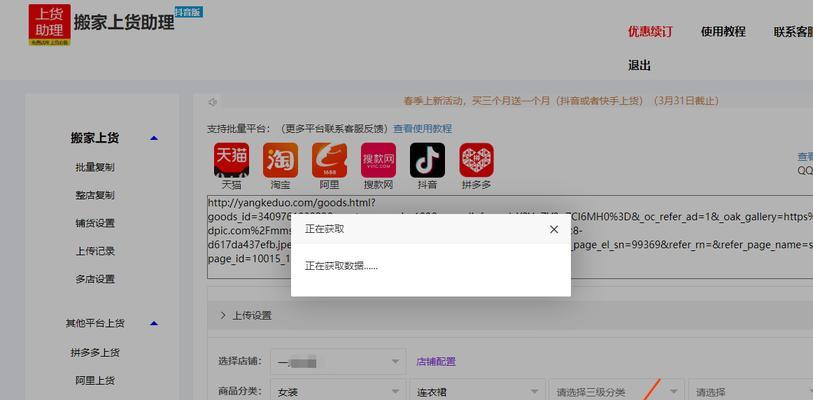The image size is (813, 400).
Task: Open the 连衣裙 category dropdown
Action: pos(477,392)
